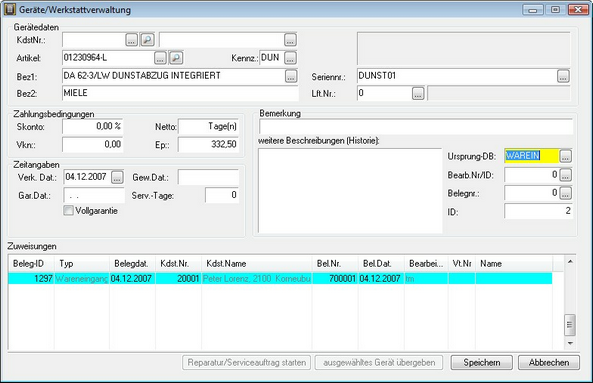This screenshot has height=383, width=593.
Task: Open the Kennz. ellipsis button
Action: point(290,58)
